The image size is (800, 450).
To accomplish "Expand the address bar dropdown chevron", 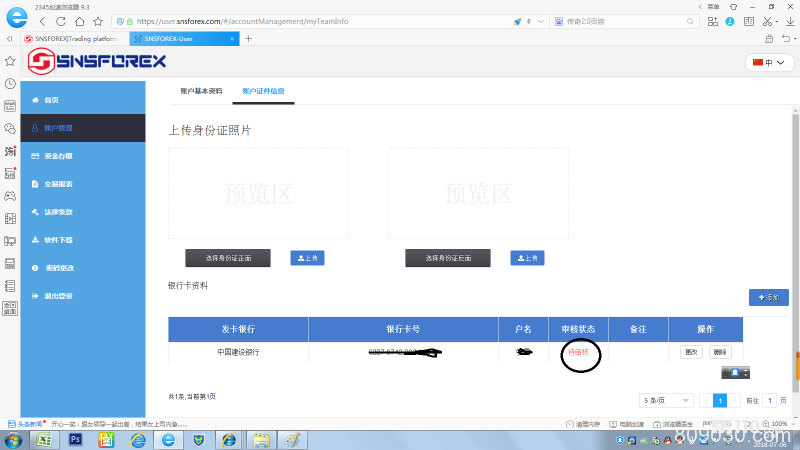I will tap(541, 21).
